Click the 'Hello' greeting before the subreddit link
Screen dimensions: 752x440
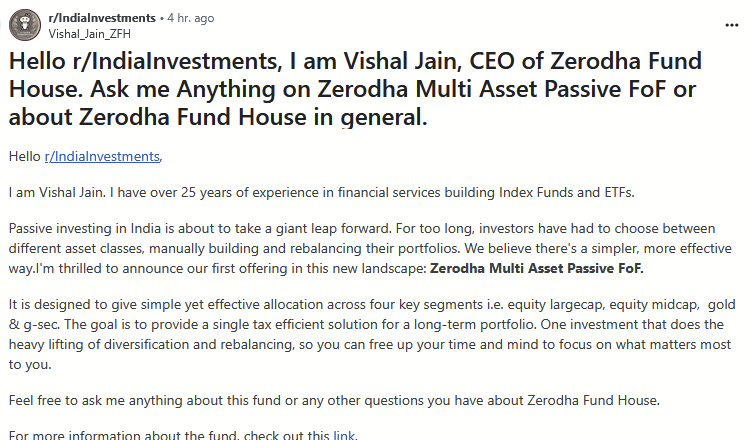pos(24,156)
